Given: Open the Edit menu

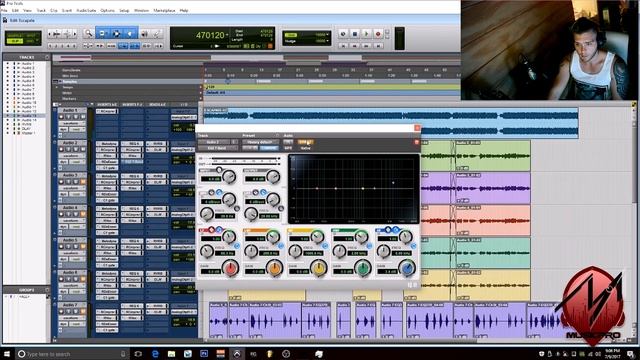Looking at the screenshot, I should point(16,10).
